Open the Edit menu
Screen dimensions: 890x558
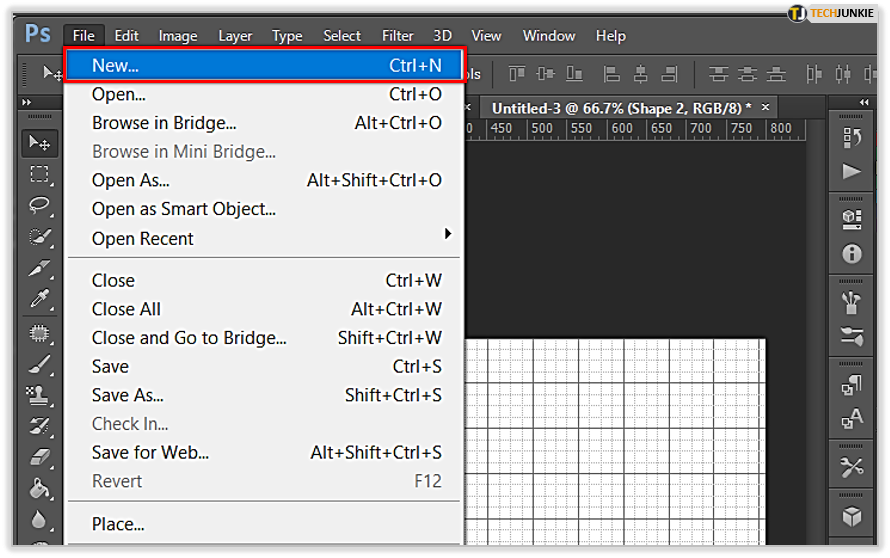[x=126, y=36]
